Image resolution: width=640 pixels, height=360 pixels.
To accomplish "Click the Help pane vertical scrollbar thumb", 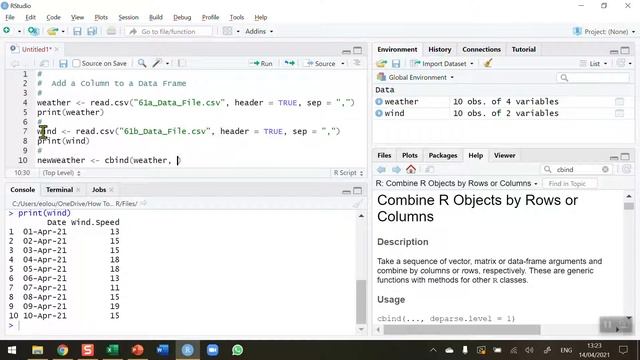I will [x=629, y=207].
